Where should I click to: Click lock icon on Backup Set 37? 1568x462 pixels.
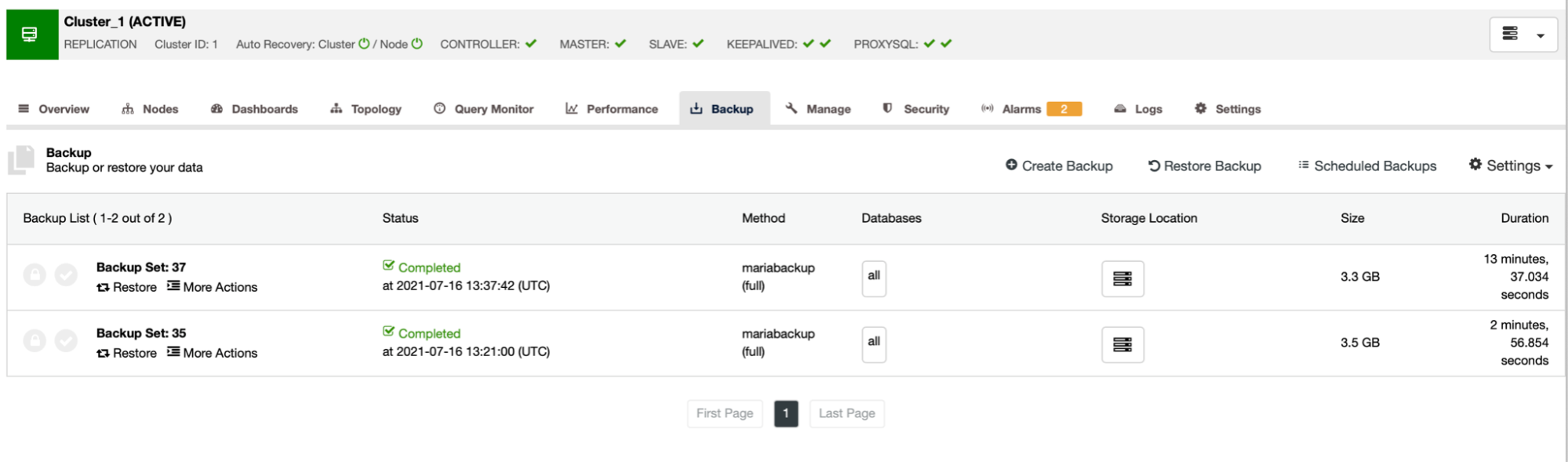point(35,275)
